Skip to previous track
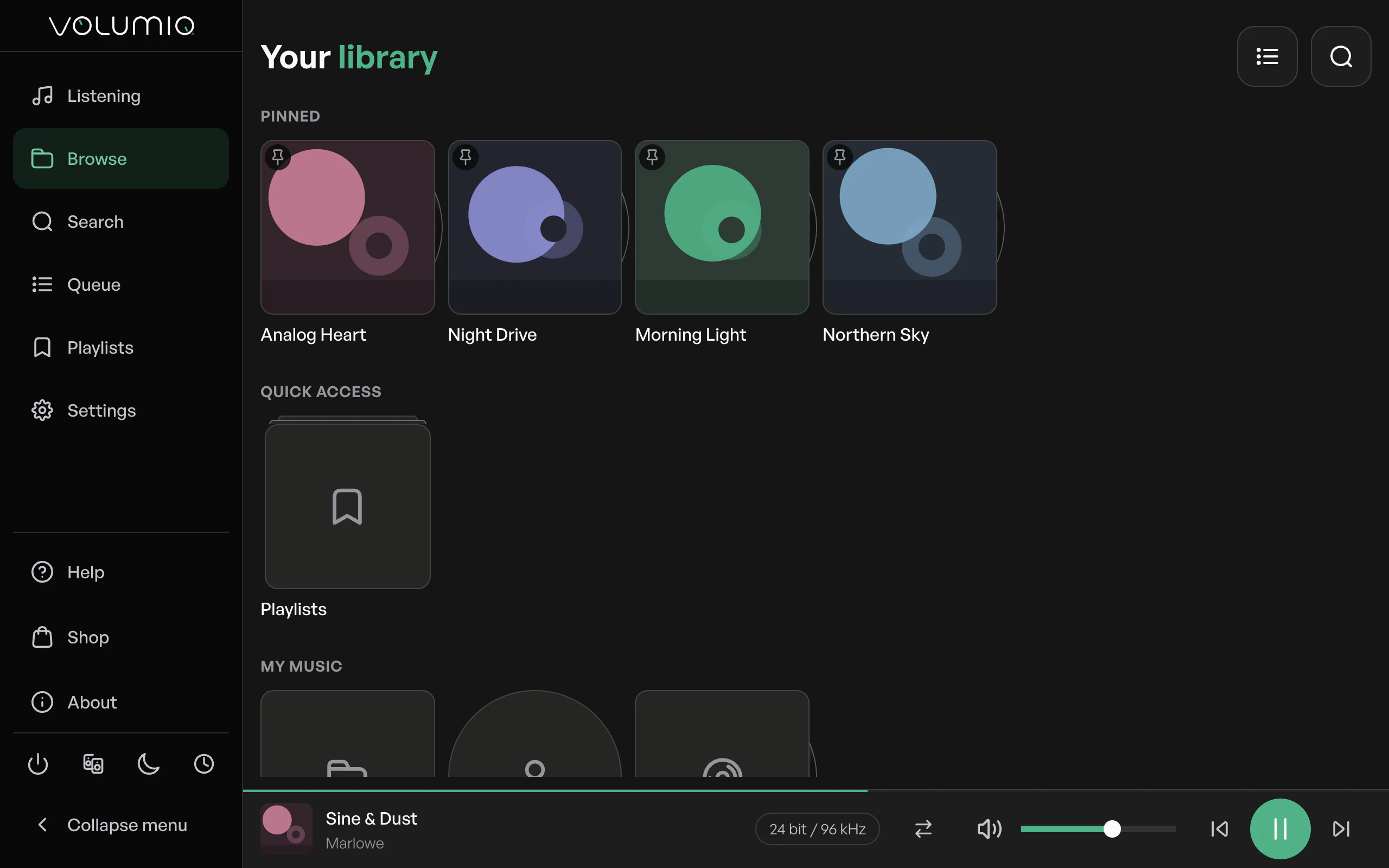 click(1219, 829)
